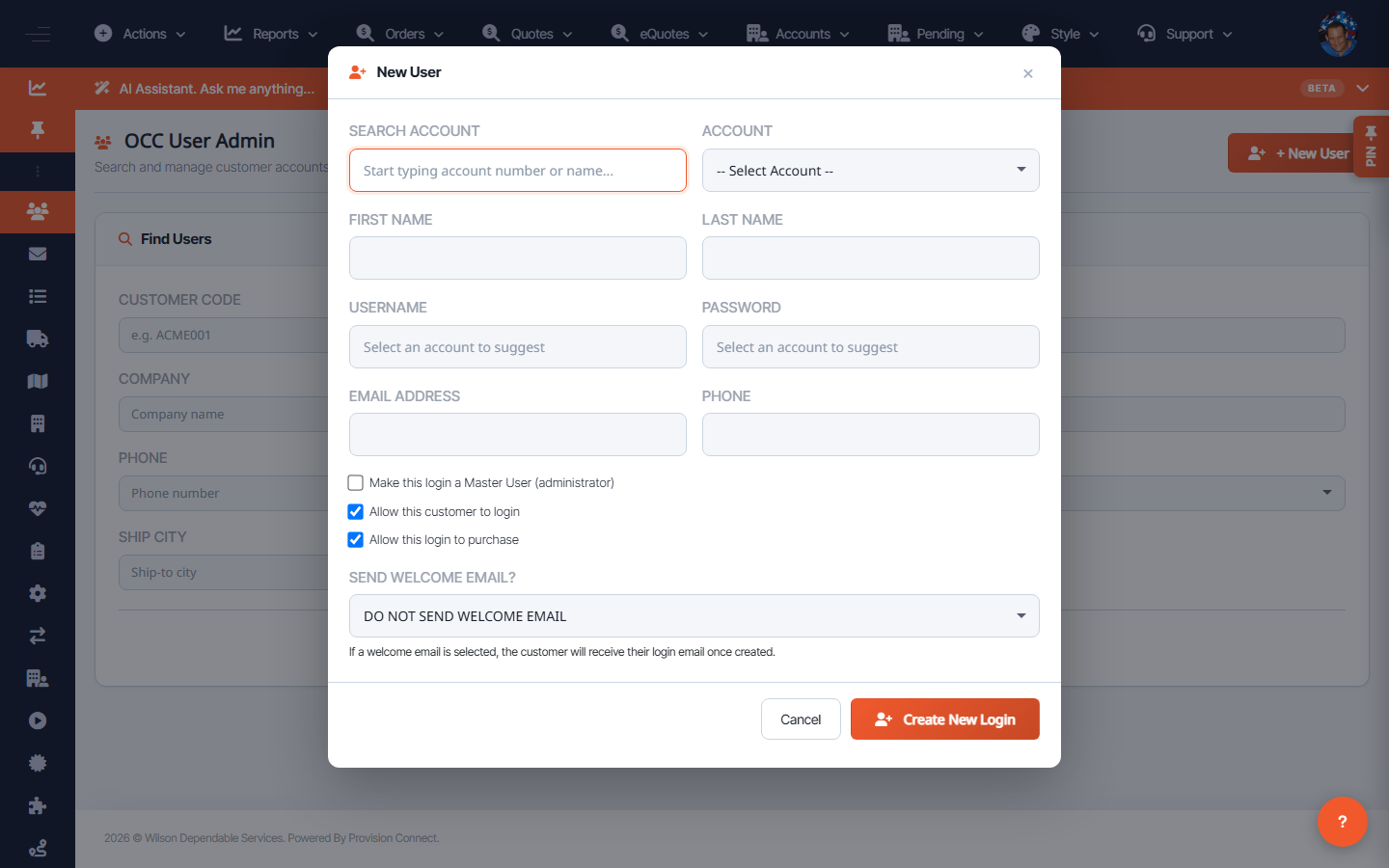Click the vertical PIN tab on right edge
The width and height of the screenshot is (1389, 868).
click(1371, 147)
